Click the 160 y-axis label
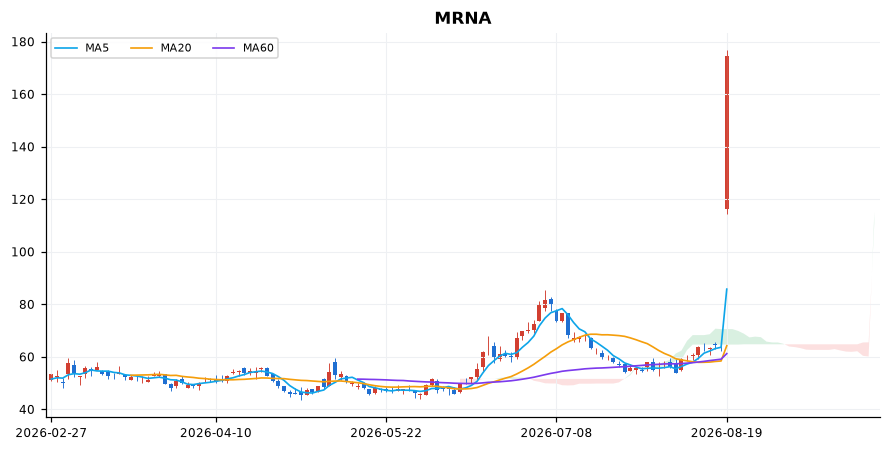 click(23, 94)
